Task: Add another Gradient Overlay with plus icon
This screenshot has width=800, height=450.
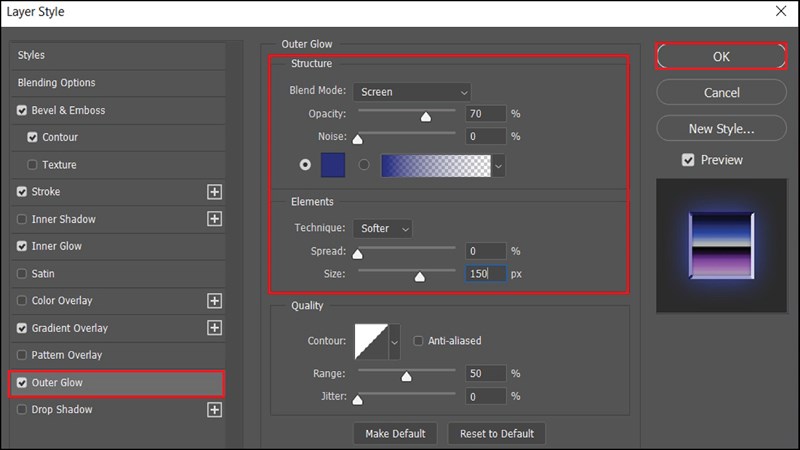Action: [x=214, y=328]
